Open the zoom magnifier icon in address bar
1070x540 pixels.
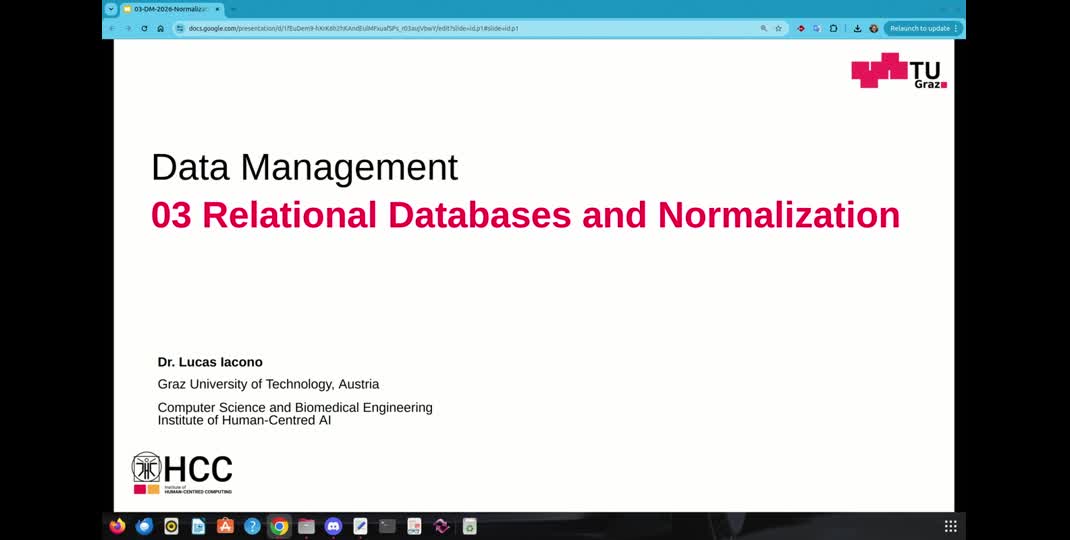pyautogui.click(x=764, y=29)
